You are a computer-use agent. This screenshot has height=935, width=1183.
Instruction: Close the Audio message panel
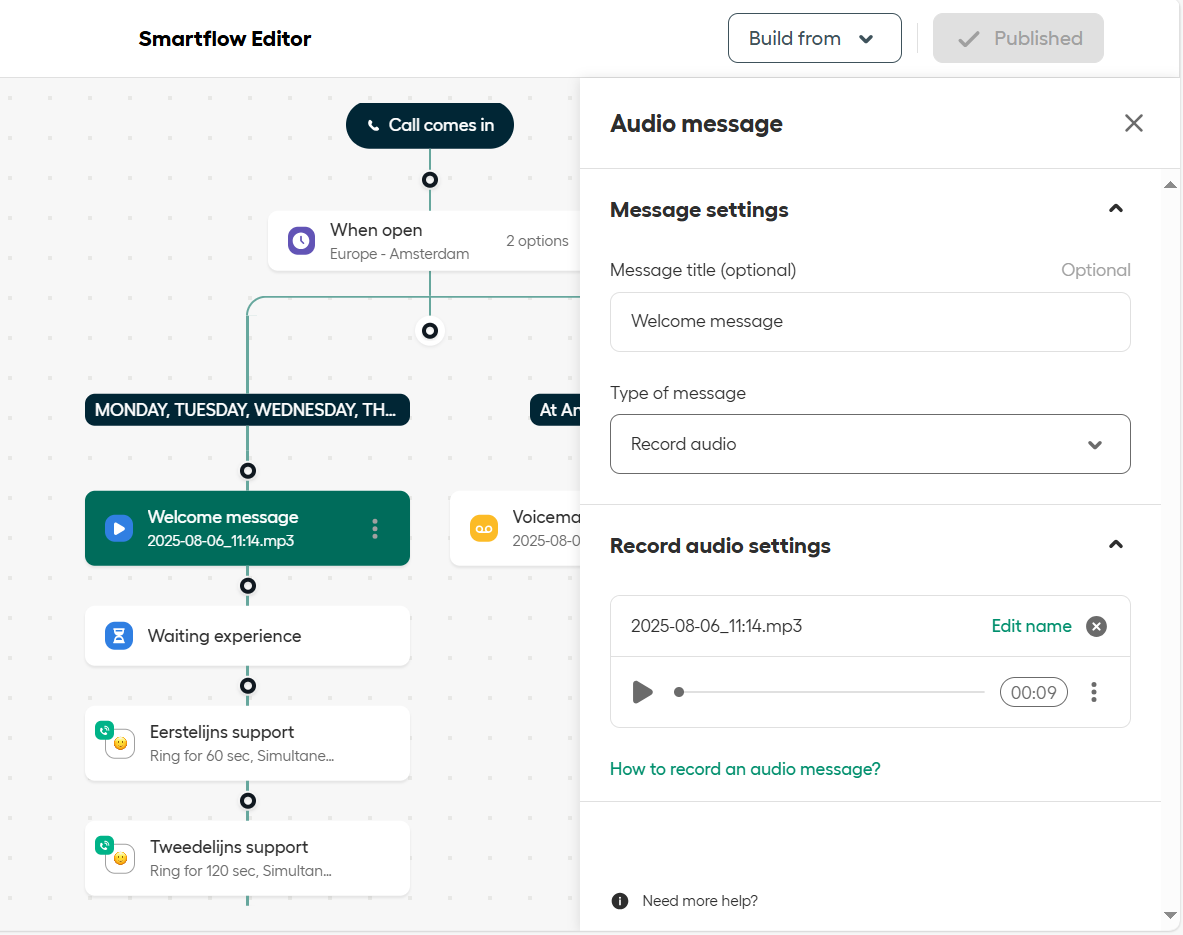(x=1133, y=123)
